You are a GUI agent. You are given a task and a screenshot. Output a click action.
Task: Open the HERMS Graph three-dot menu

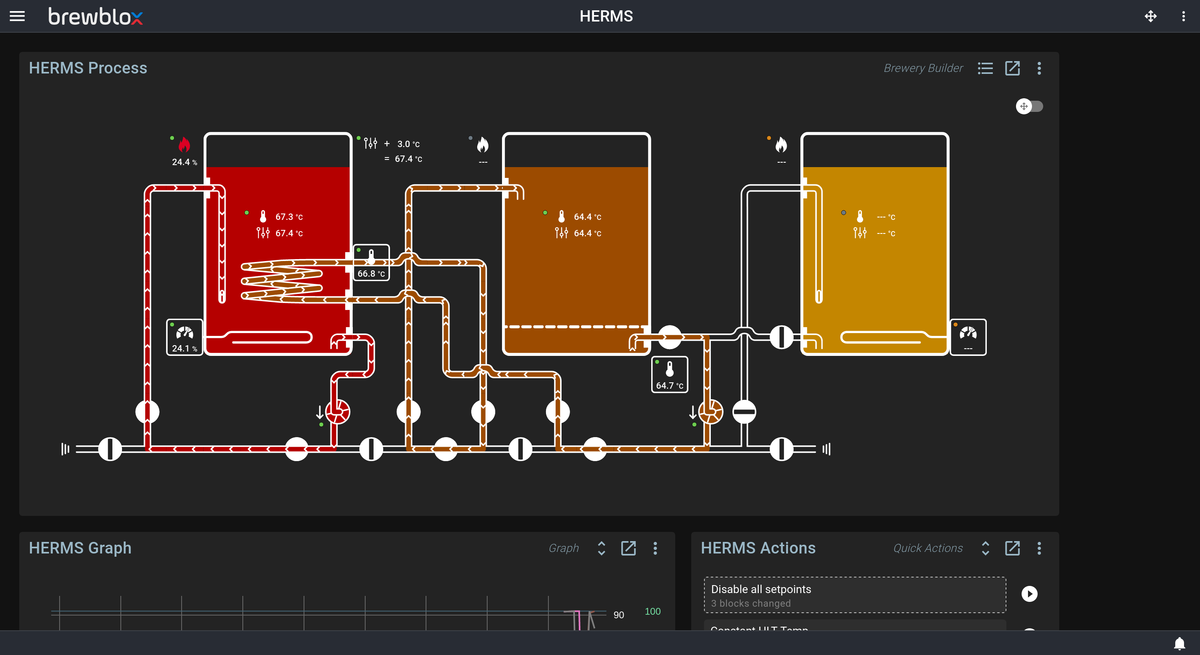pyautogui.click(x=655, y=548)
